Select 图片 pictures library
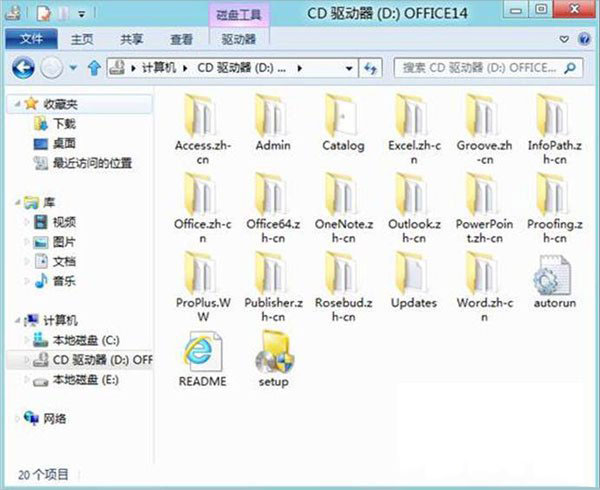The height and width of the screenshot is (490, 600). coord(55,242)
